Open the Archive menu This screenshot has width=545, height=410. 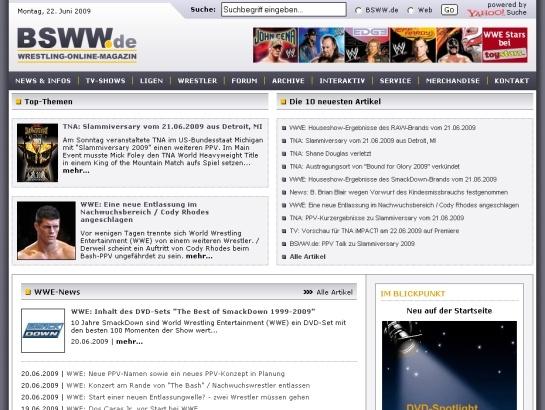288,81
